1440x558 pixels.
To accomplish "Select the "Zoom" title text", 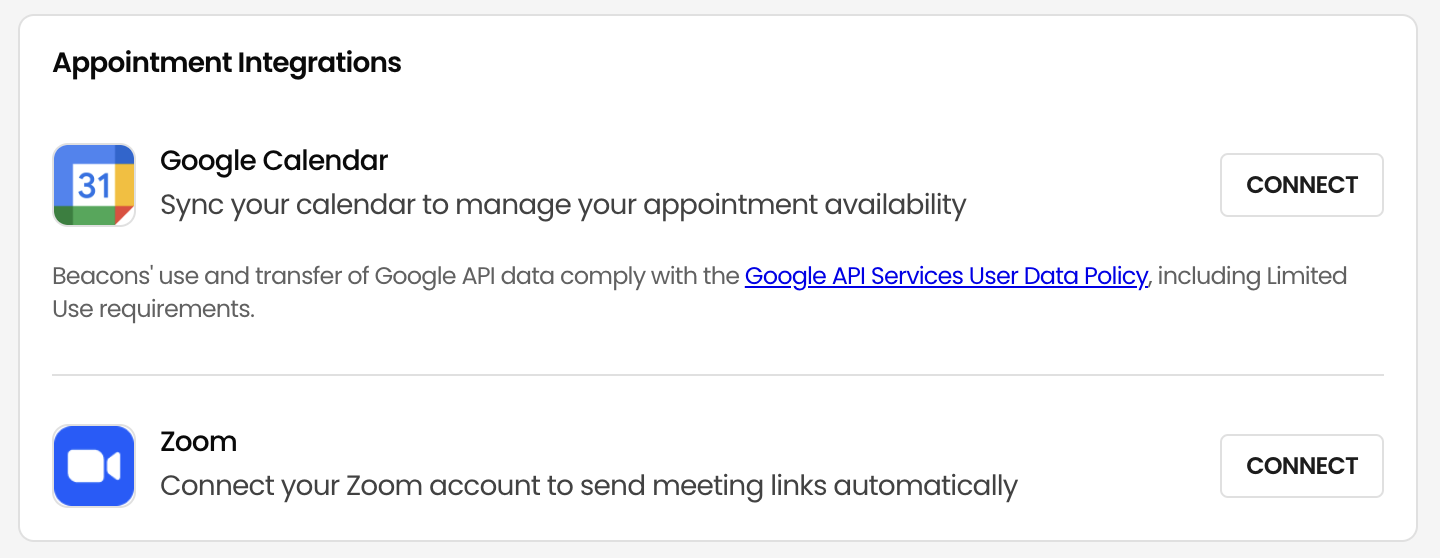I will pos(199,441).
